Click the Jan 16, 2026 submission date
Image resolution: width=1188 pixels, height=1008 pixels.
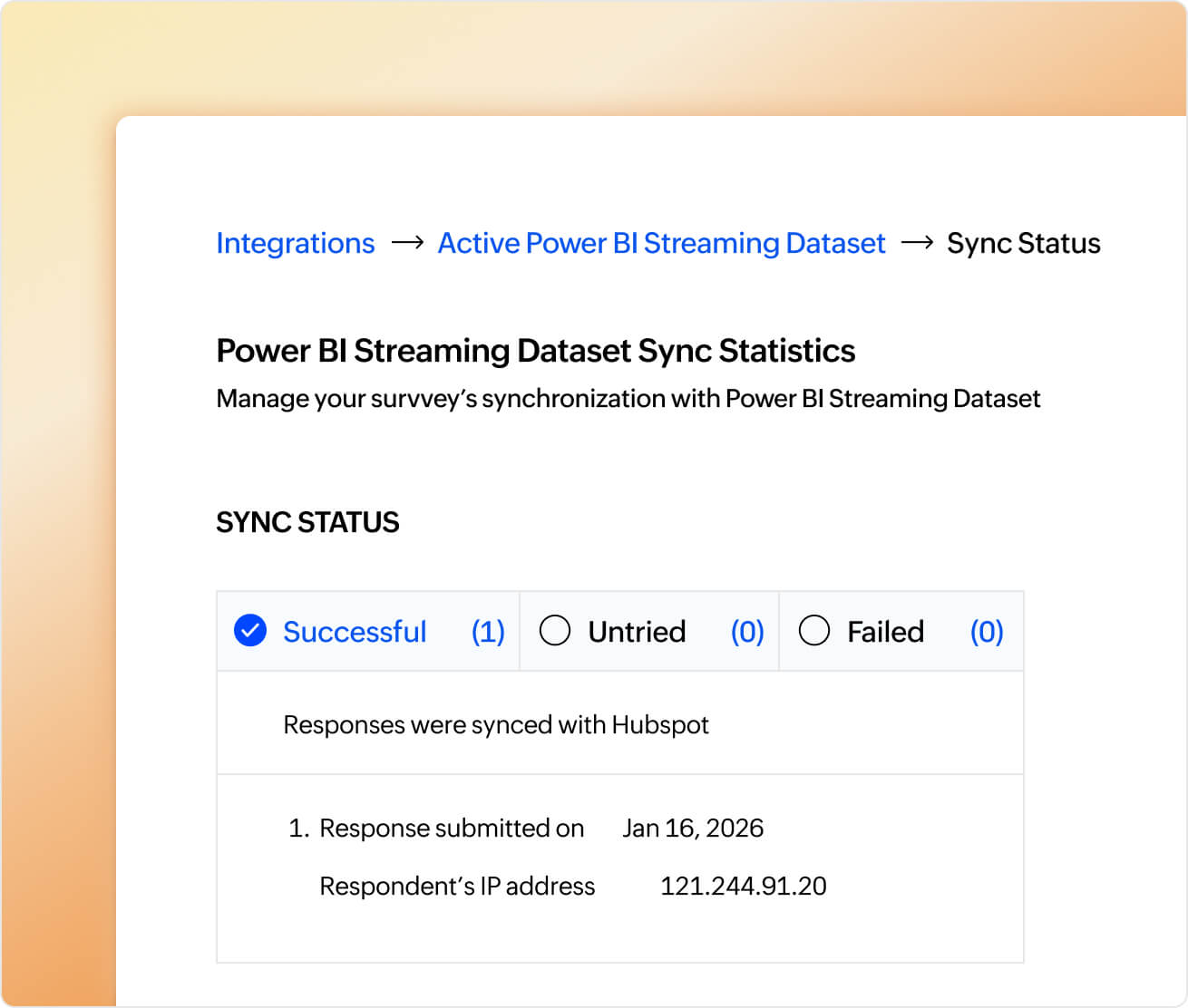click(x=693, y=828)
